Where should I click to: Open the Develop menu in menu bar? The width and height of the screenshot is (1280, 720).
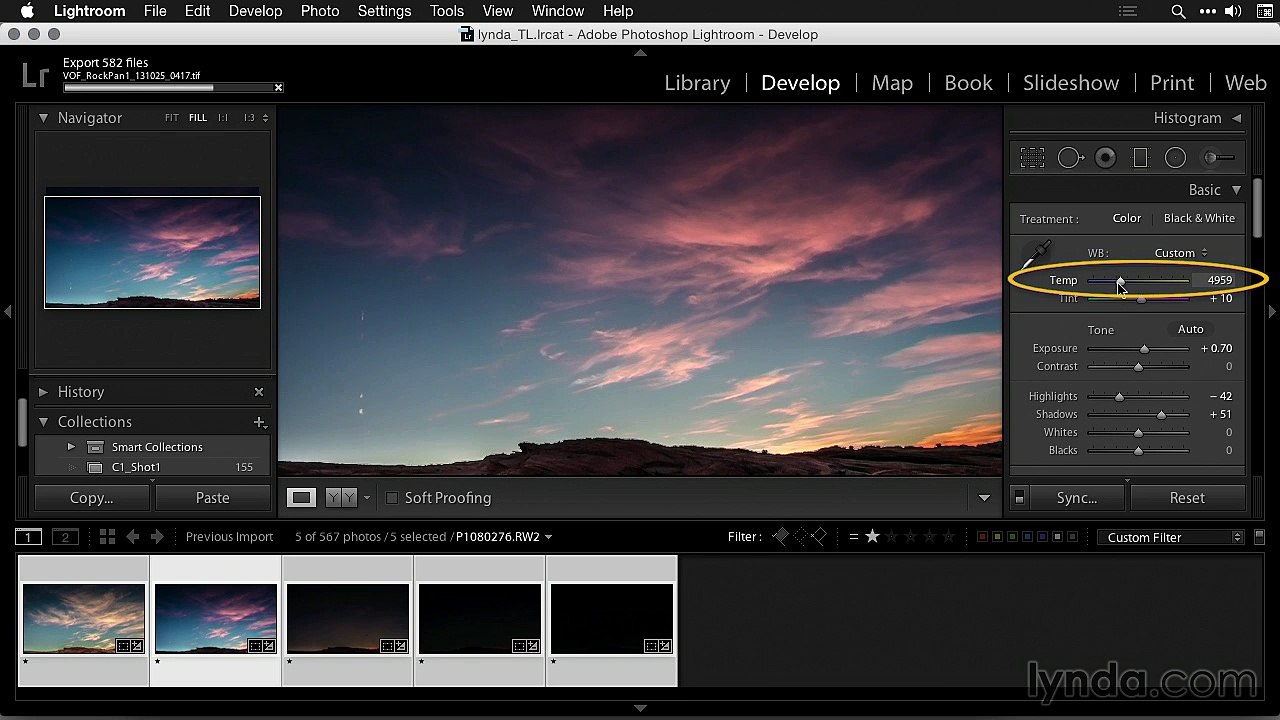255,11
